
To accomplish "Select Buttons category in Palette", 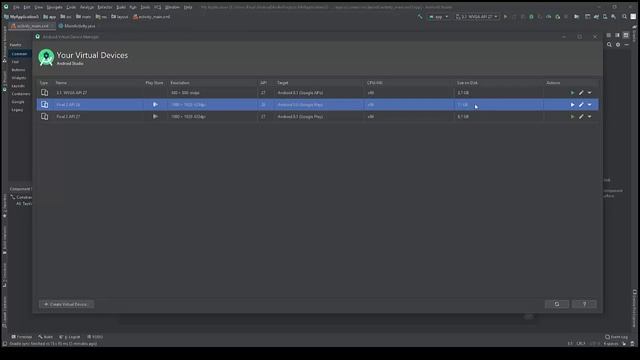I will pos(18,70).
